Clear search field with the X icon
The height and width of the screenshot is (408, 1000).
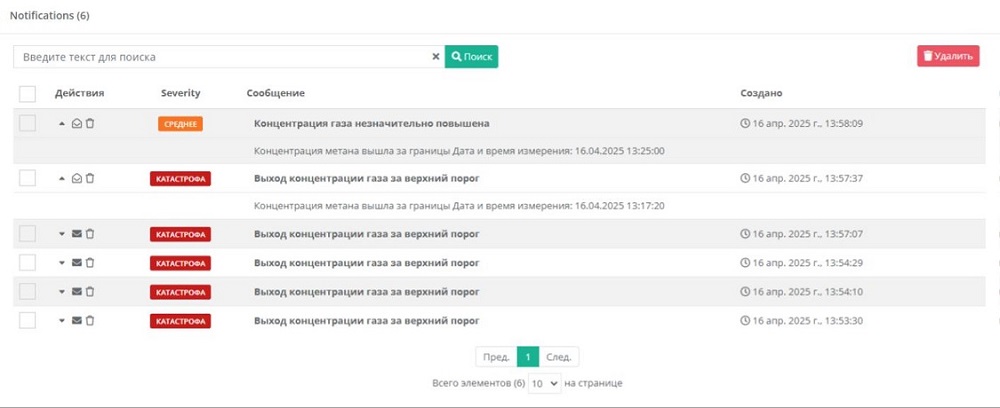coord(435,57)
